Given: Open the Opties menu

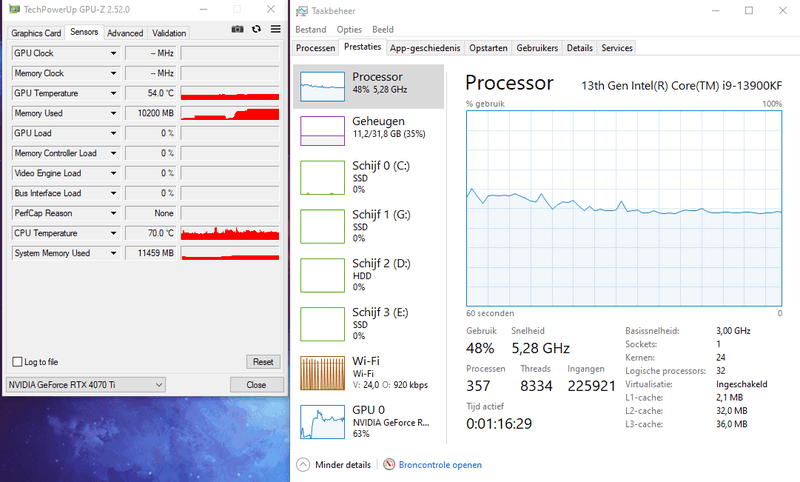Looking at the screenshot, I should click(x=349, y=30).
